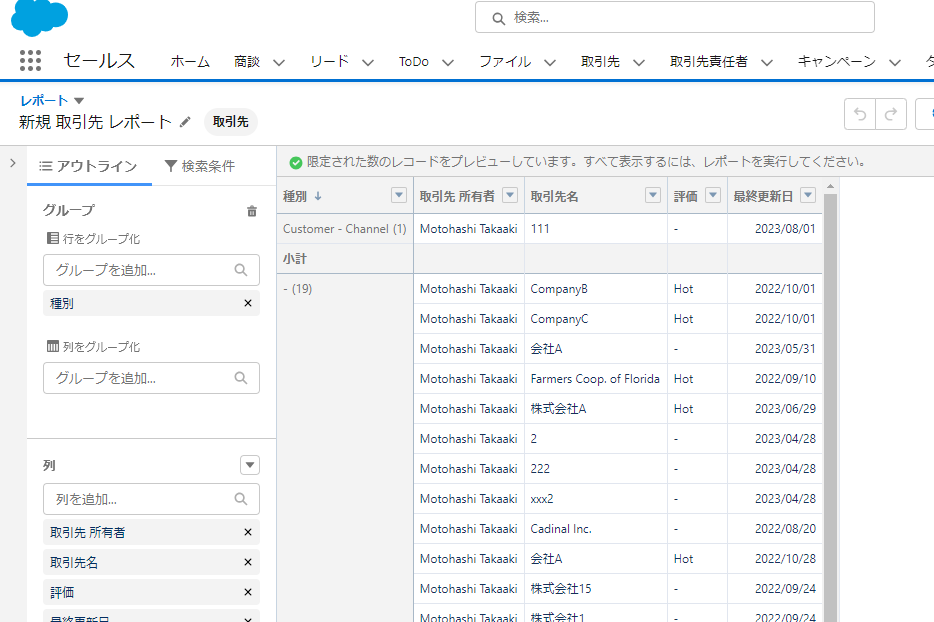Edit report name with pencil icon
The image size is (934, 622).
[185, 122]
